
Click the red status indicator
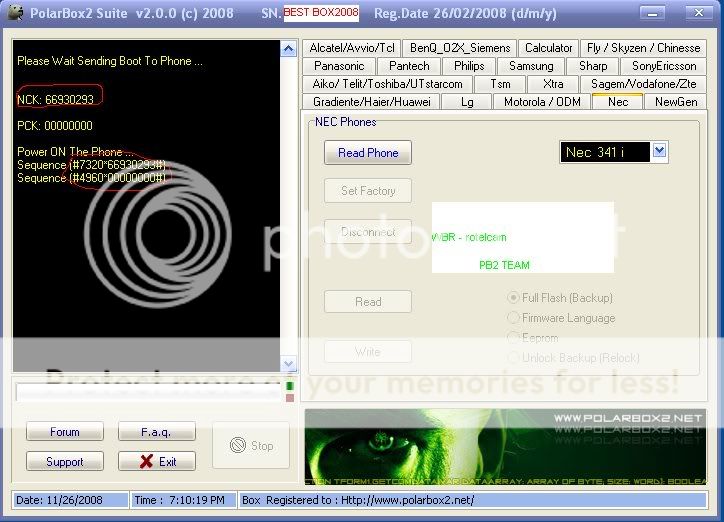[x=290, y=398]
